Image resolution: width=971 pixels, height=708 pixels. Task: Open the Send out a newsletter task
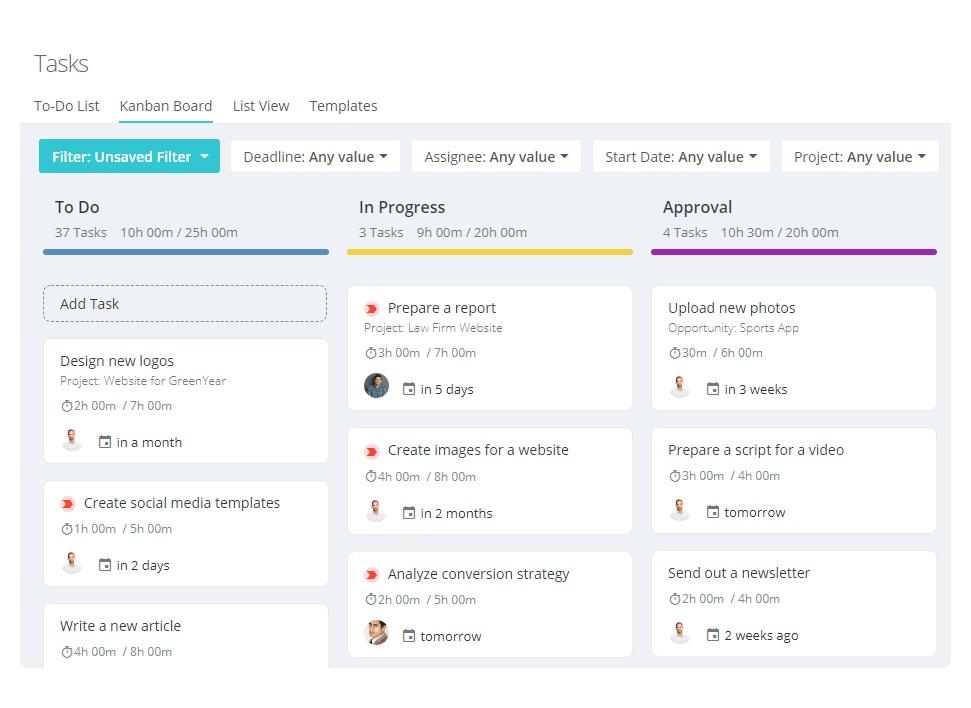pyautogui.click(x=739, y=573)
